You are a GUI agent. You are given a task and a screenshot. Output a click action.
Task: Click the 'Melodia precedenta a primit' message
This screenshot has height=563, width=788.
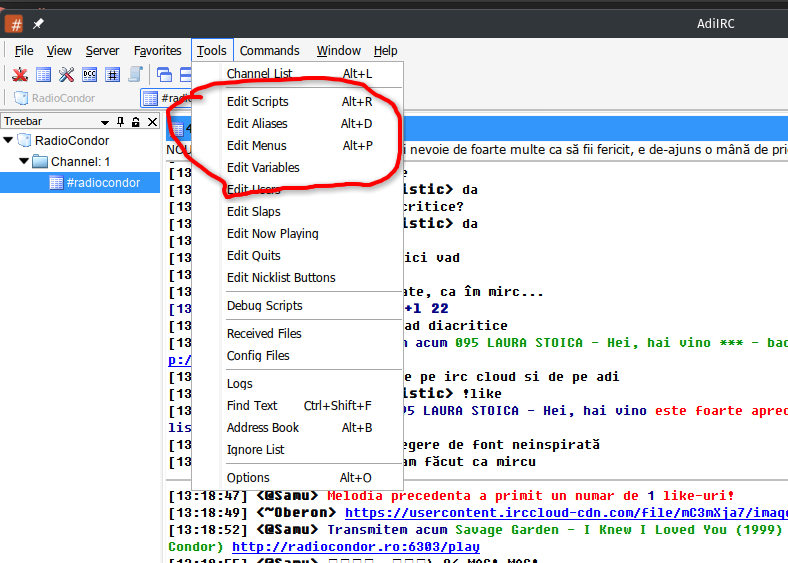coord(531,496)
